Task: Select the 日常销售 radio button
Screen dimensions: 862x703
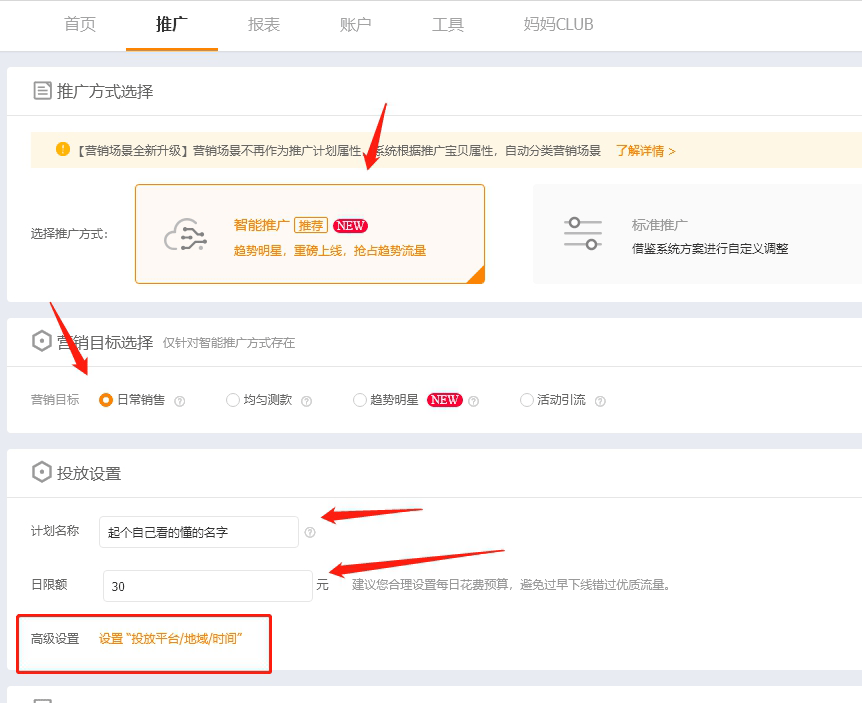Action: (106, 400)
